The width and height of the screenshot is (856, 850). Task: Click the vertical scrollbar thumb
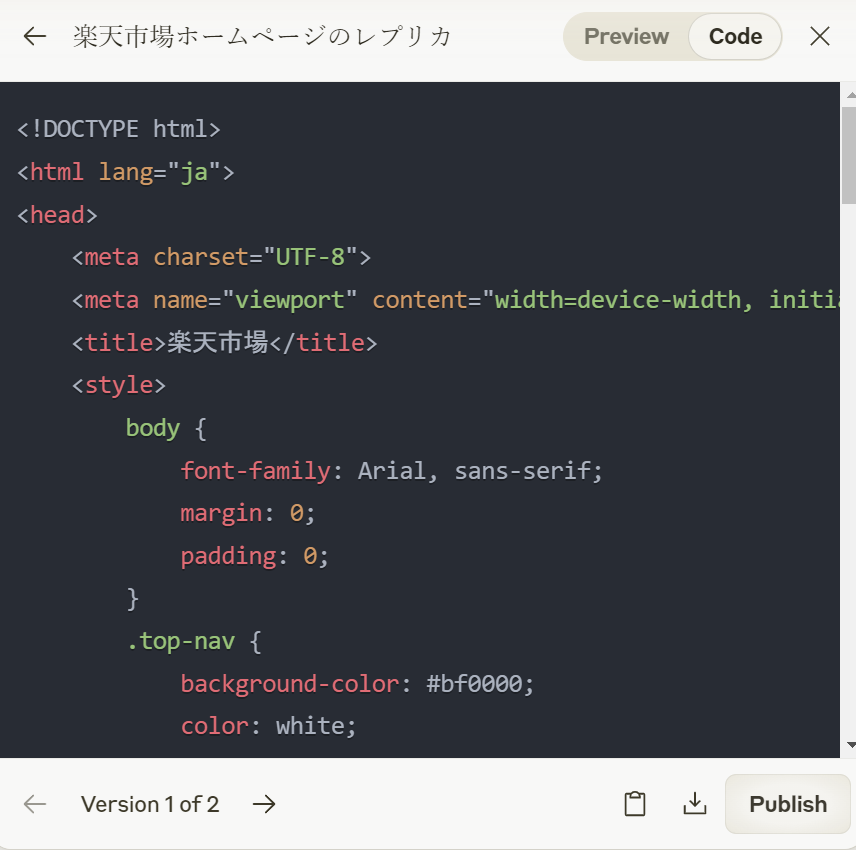(x=848, y=156)
